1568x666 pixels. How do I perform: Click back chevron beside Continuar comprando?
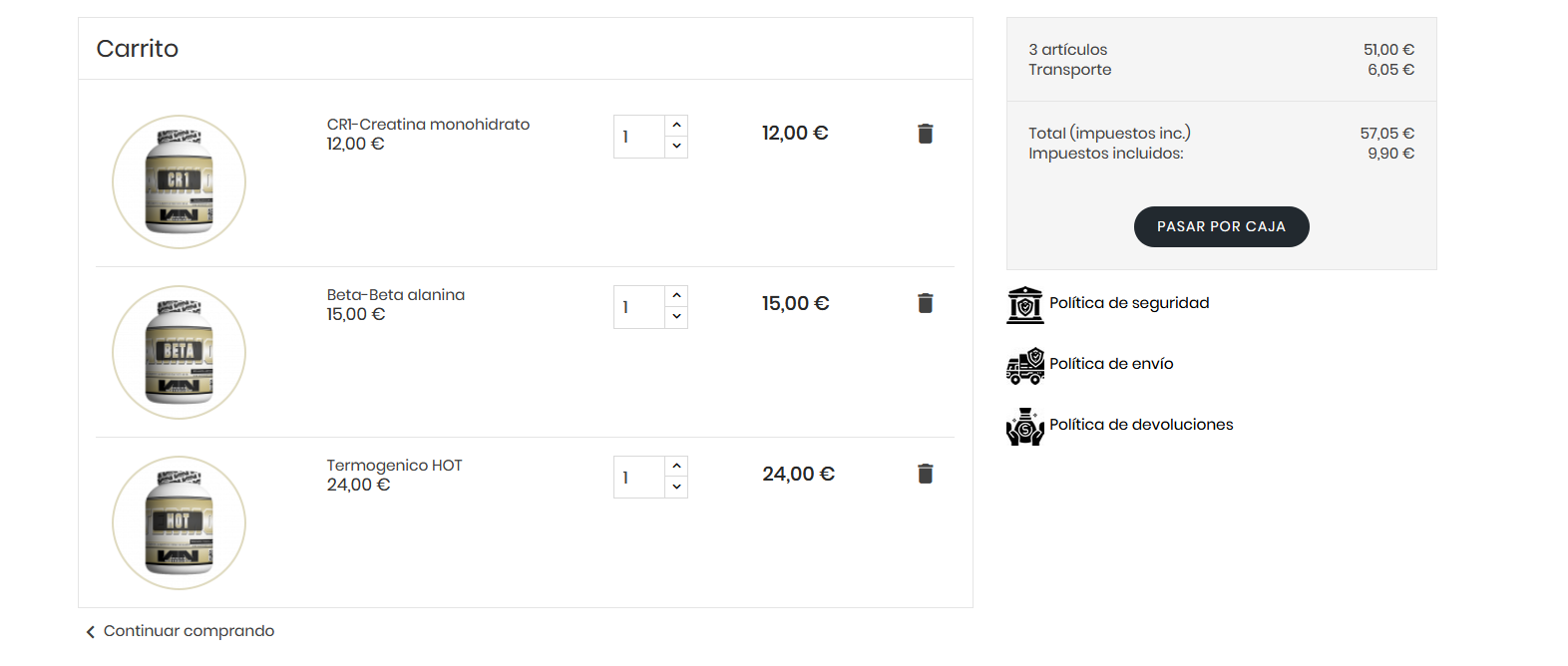[91, 632]
